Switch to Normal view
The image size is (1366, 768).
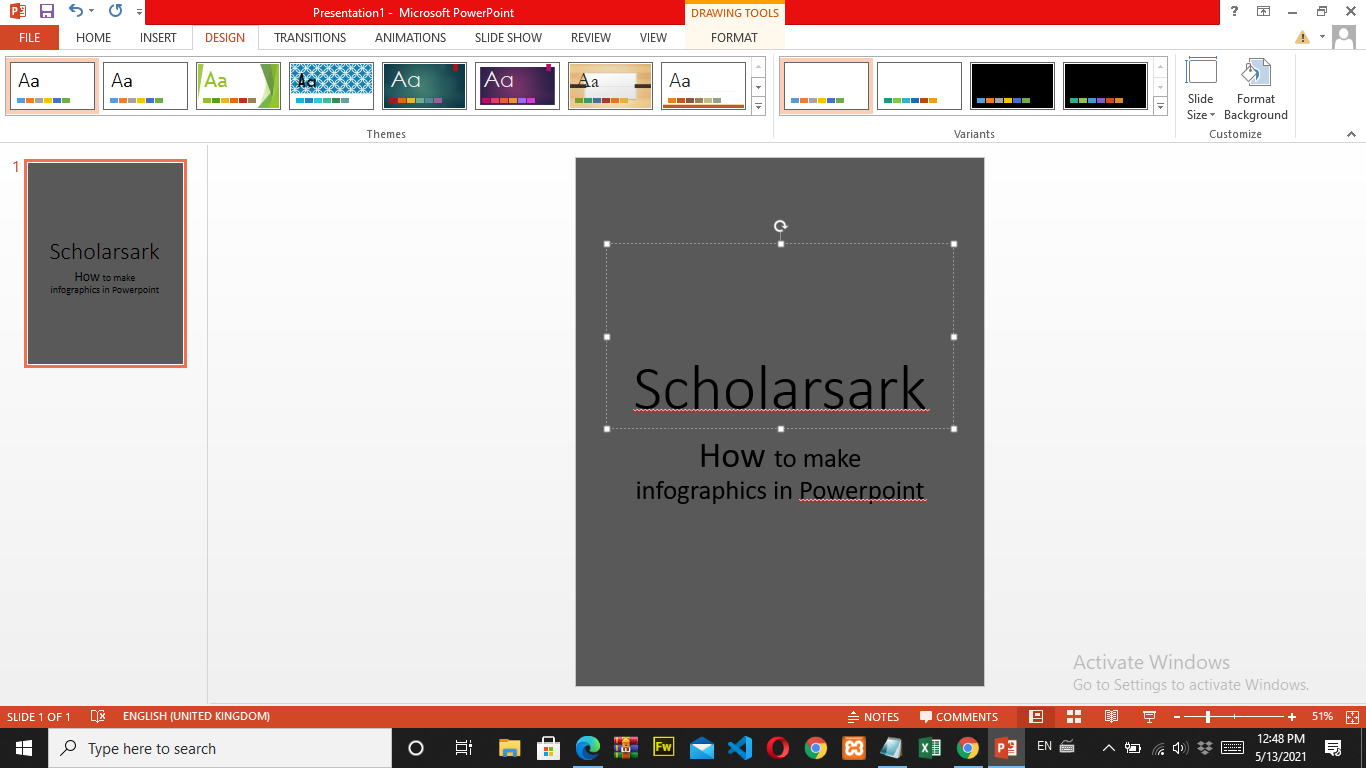1036,716
